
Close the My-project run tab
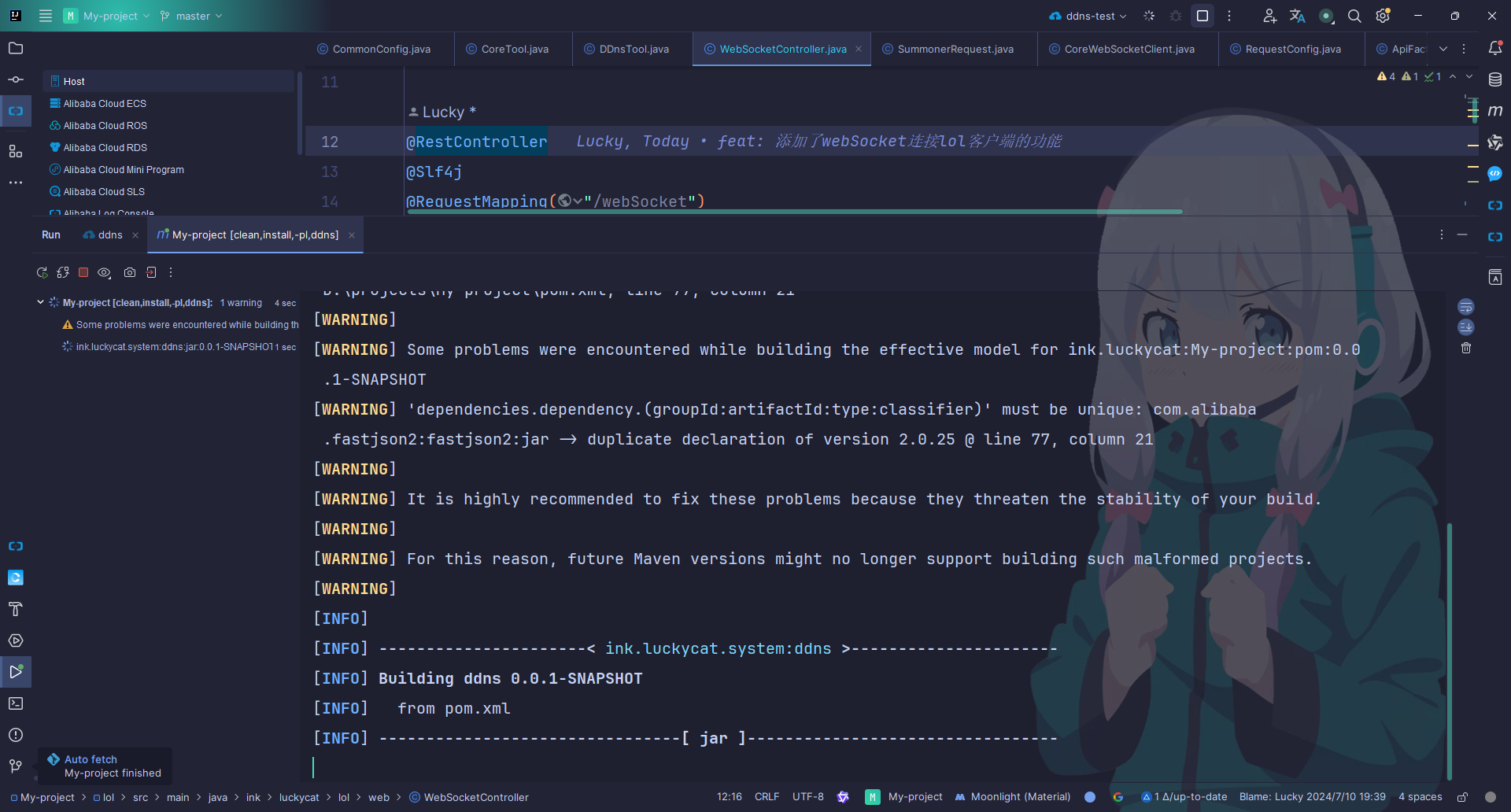352,235
